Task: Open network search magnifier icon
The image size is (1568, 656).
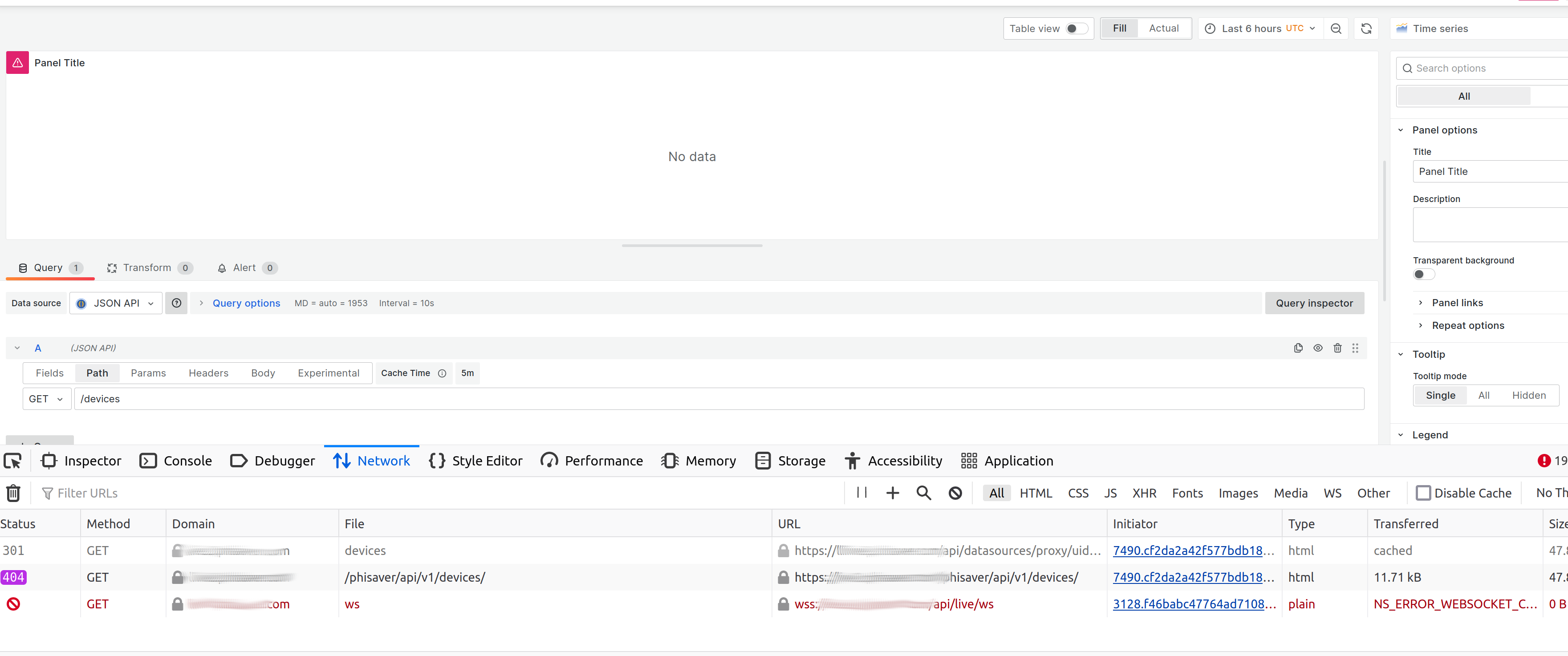Action: click(923, 493)
